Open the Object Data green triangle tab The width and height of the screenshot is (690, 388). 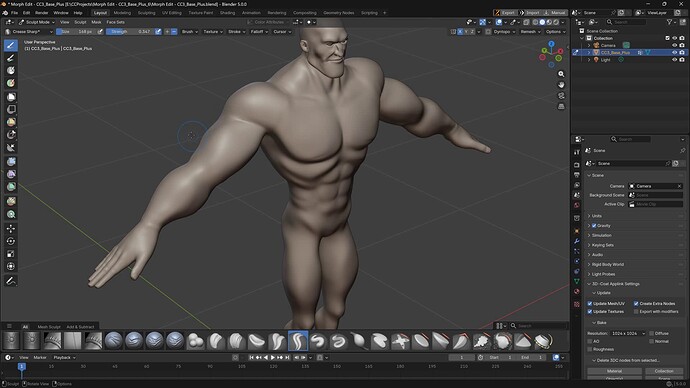click(x=577, y=281)
